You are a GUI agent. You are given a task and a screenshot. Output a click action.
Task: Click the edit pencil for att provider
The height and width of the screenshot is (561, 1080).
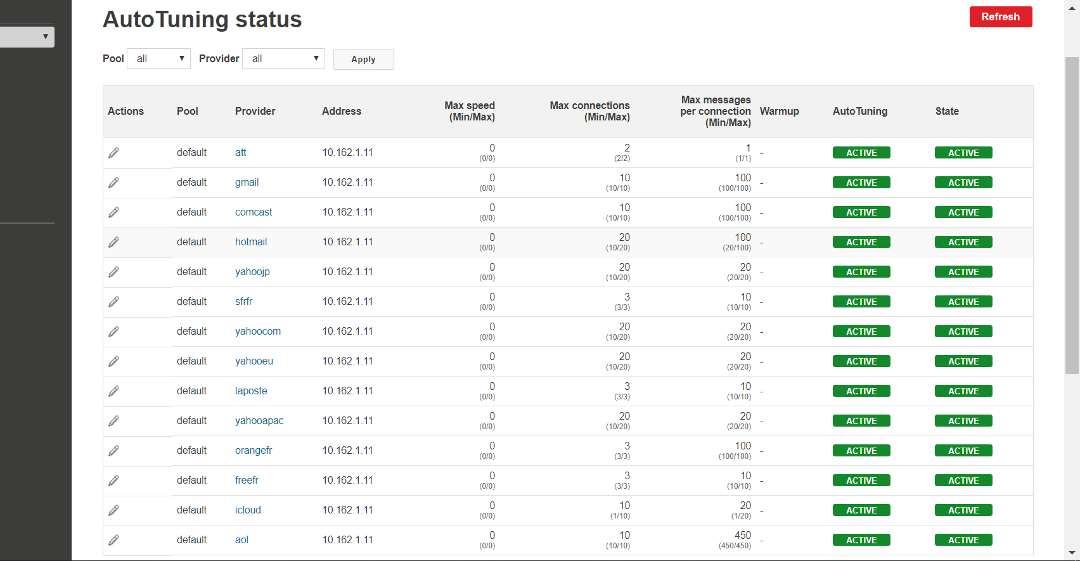pyautogui.click(x=114, y=153)
